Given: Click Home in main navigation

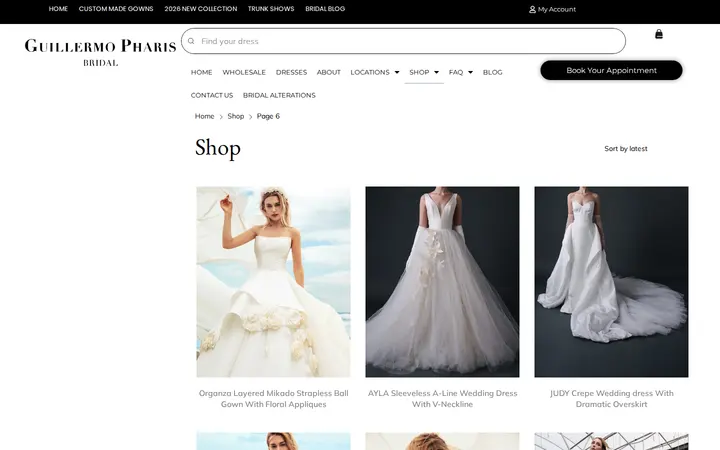Looking at the screenshot, I should (x=202, y=72).
